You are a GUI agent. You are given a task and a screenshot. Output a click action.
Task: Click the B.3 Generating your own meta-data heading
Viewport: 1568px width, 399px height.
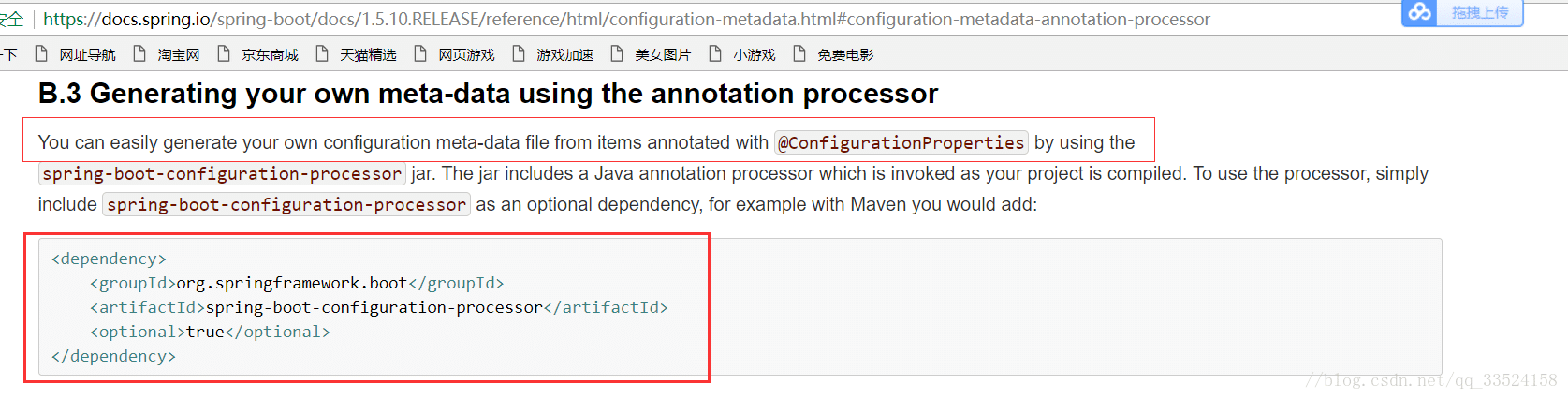point(488,94)
